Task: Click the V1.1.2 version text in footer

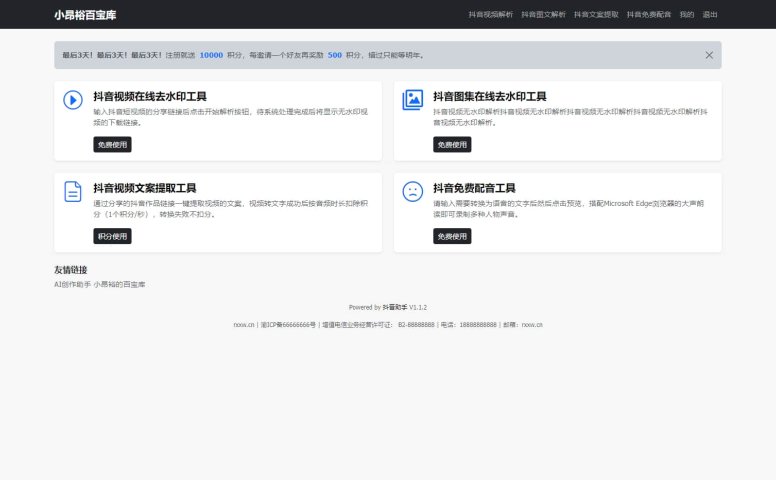Action: point(418,307)
